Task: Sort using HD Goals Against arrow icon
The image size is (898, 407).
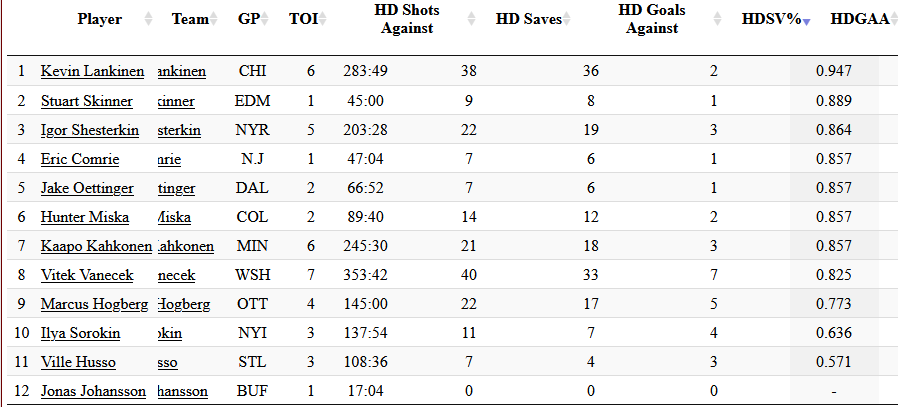Action: pyautogui.click(x=717, y=19)
